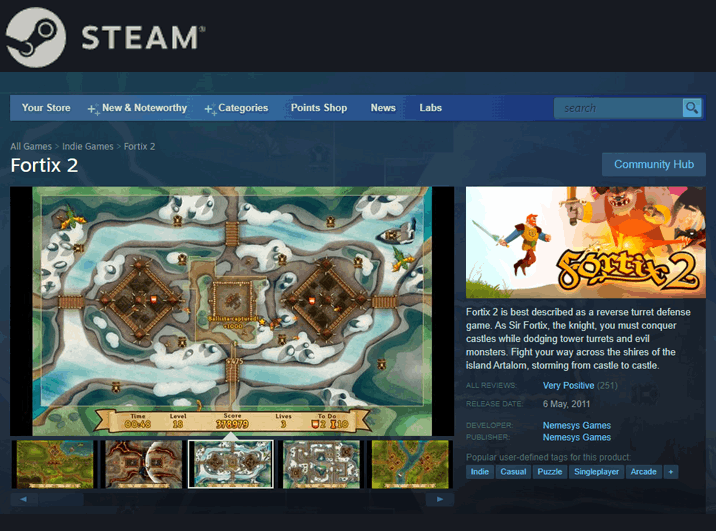
Task: Select the first green screenshot thumbnail
Action: [54, 464]
